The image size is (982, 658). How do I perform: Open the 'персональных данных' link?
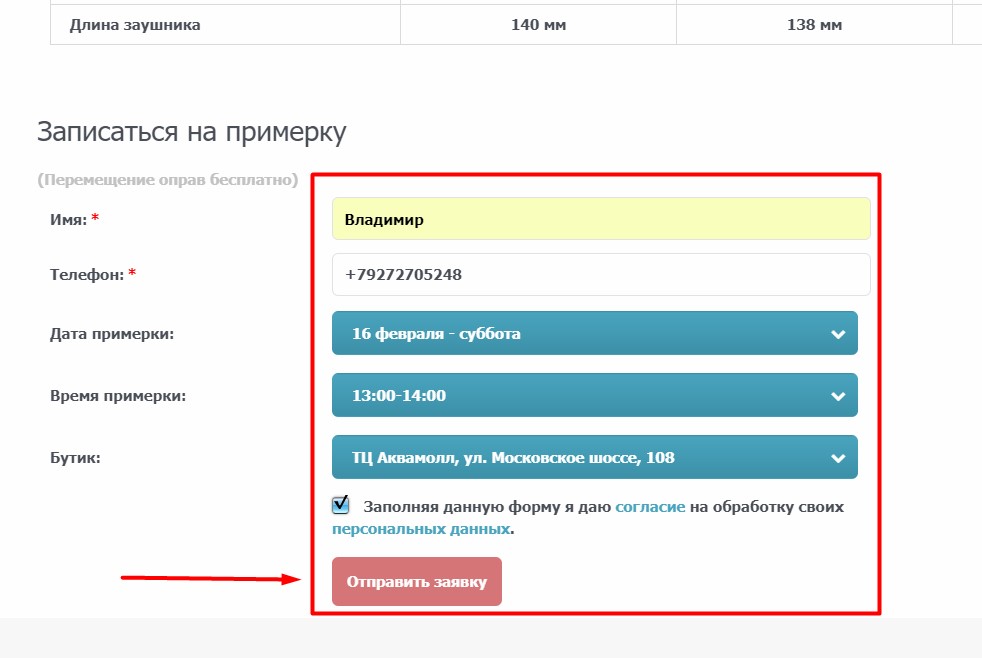click(421, 529)
